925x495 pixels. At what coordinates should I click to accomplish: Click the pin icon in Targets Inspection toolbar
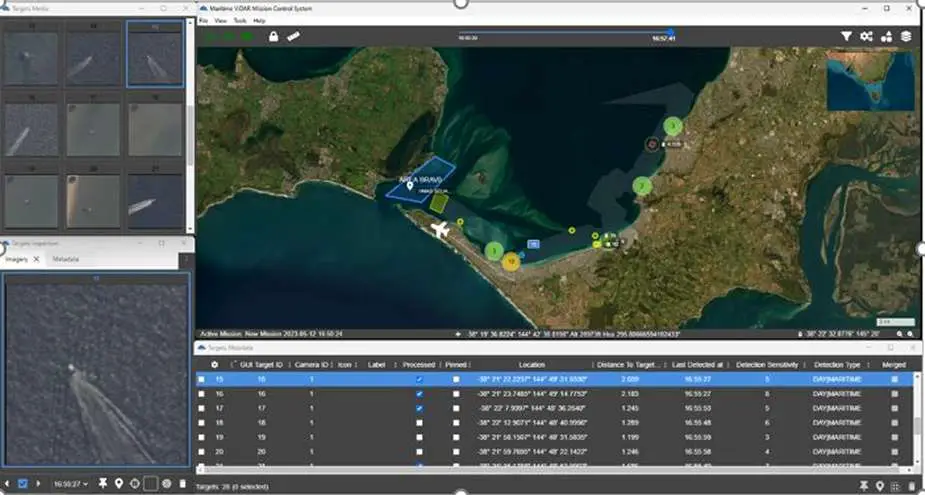click(x=103, y=484)
